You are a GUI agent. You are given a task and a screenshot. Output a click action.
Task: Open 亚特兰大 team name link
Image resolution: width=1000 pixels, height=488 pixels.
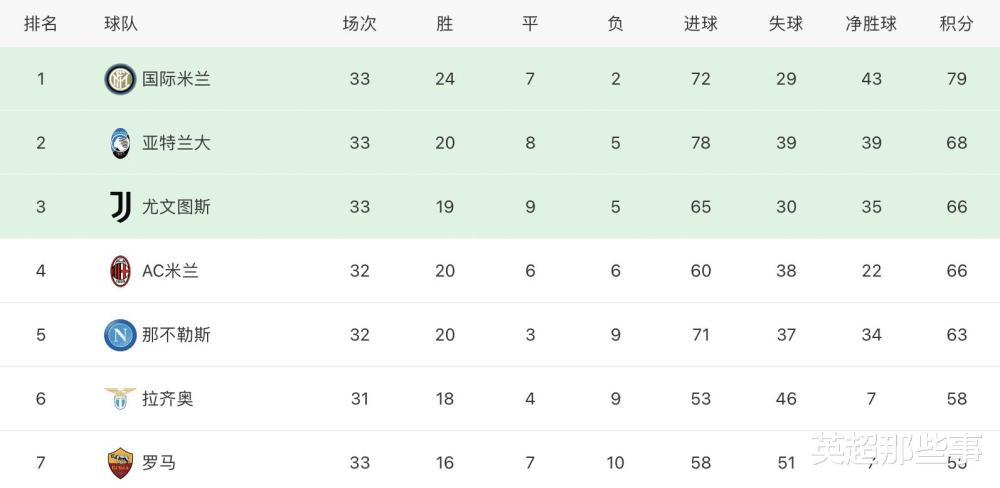coord(176,143)
